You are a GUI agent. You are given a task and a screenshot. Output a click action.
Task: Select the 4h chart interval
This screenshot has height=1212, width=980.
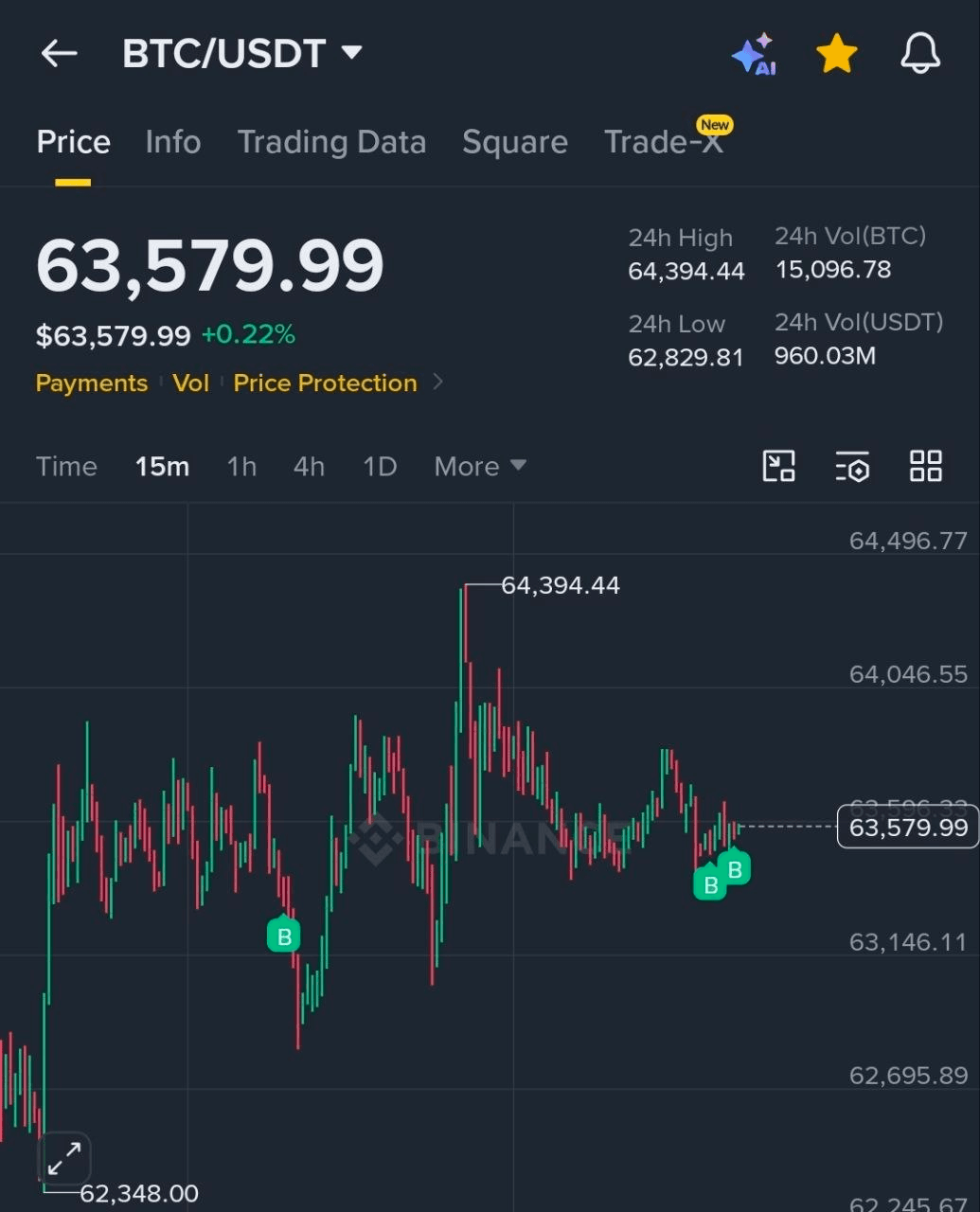(309, 466)
